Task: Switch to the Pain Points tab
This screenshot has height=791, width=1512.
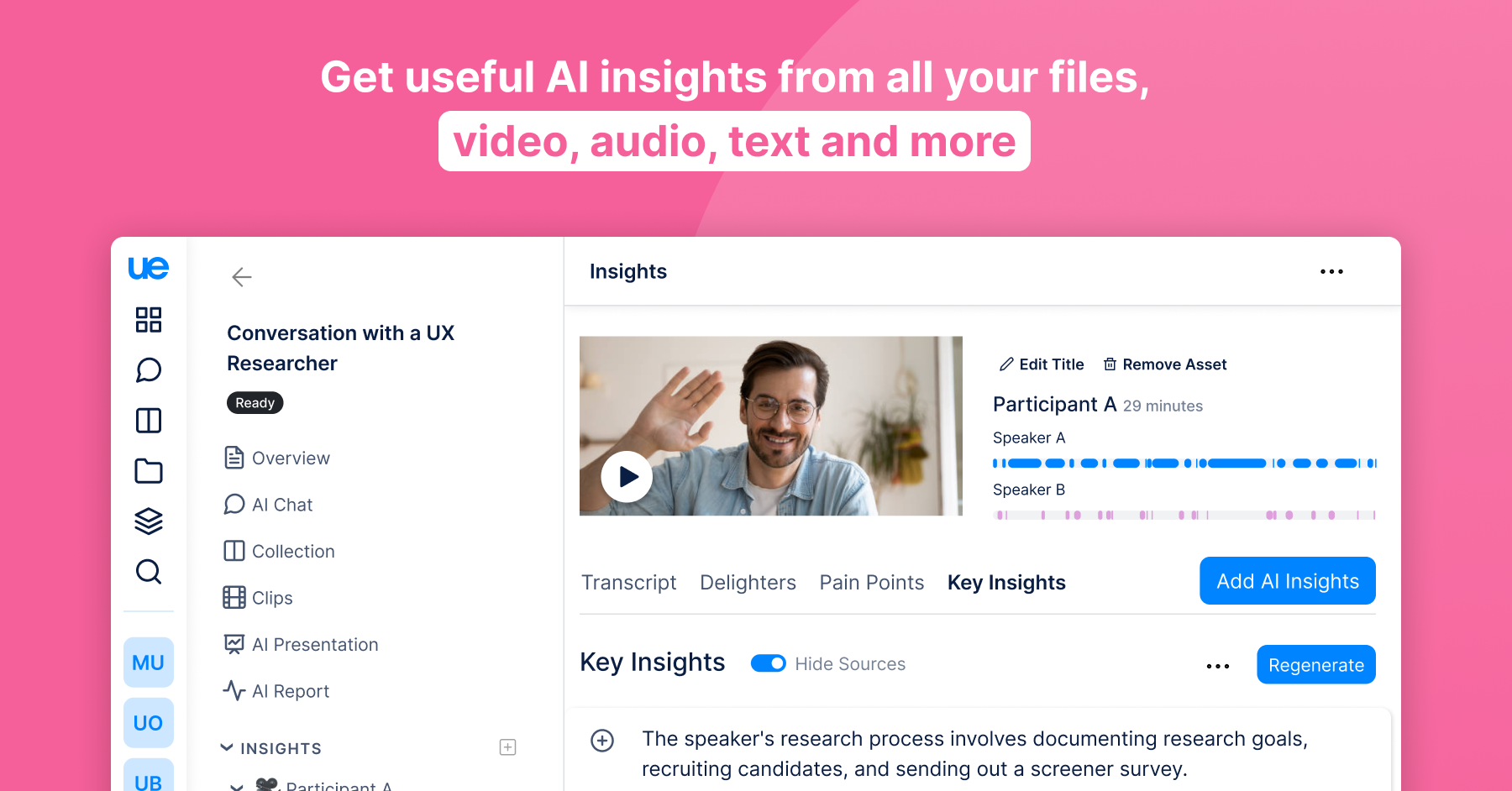Action: 871,583
